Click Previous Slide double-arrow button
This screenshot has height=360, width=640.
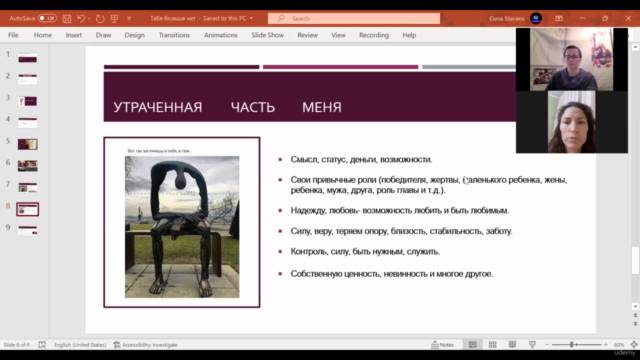[x=635, y=316]
